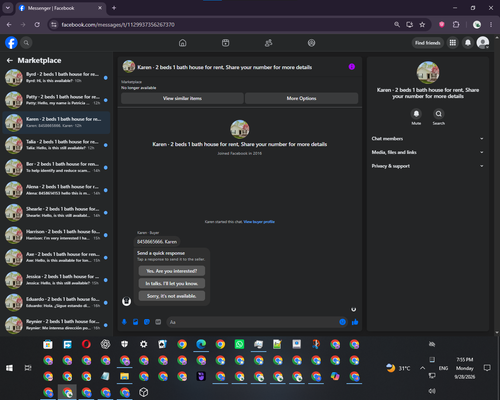
Task: Show hidden system tray icons chevron
Action: tap(422, 368)
